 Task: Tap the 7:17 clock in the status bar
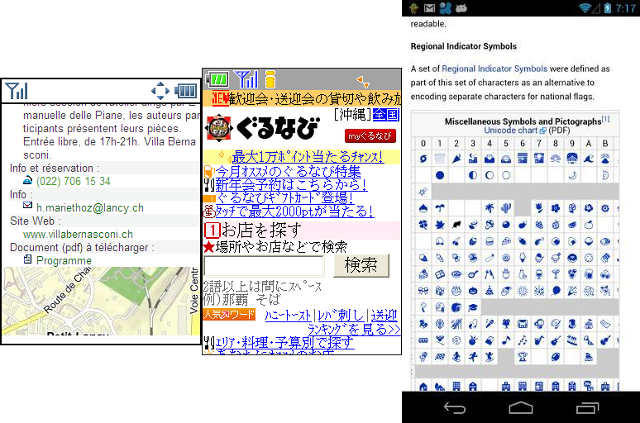[625, 8]
